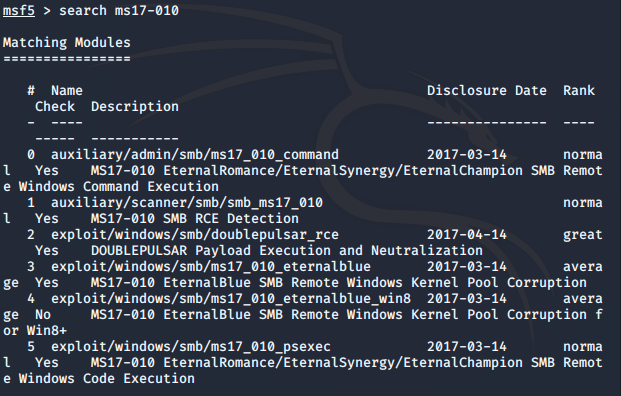Click the 'Description' column header
The height and width of the screenshot is (396, 621).
tap(135, 107)
